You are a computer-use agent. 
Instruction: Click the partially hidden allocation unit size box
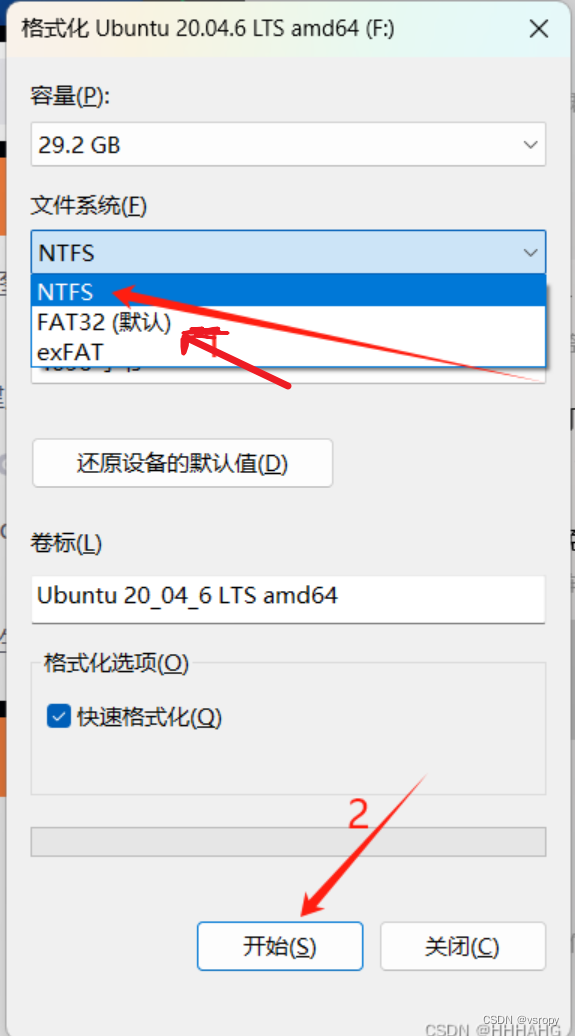tap(288, 375)
